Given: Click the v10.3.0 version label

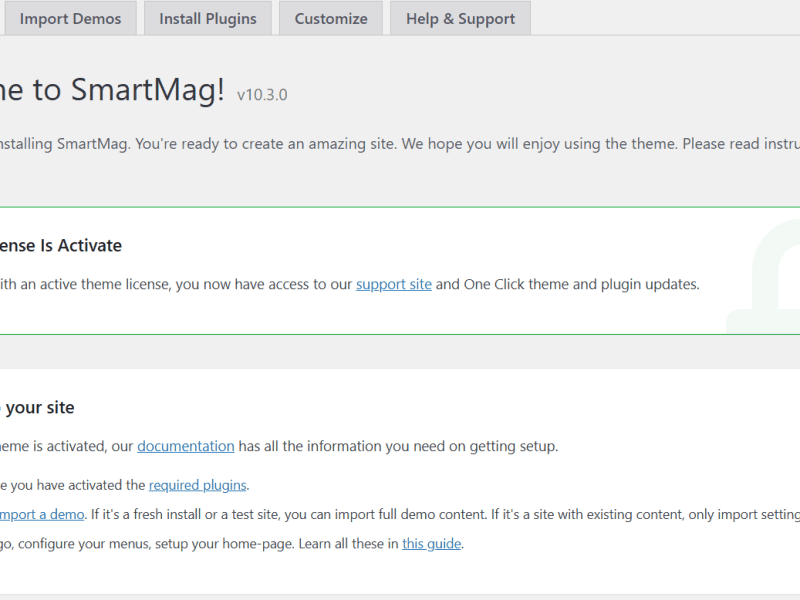Looking at the screenshot, I should click(262, 95).
